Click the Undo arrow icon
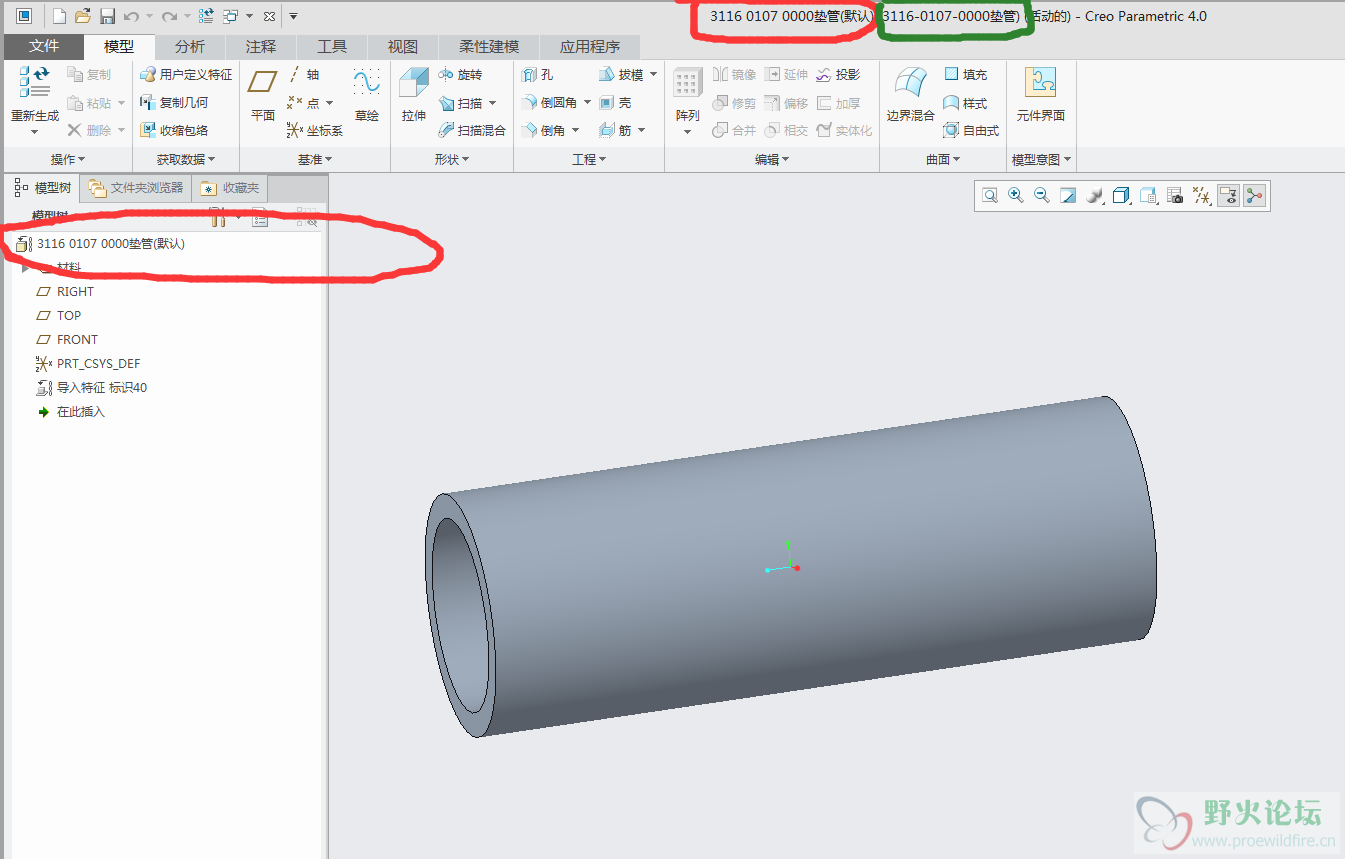 click(x=131, y=16)
